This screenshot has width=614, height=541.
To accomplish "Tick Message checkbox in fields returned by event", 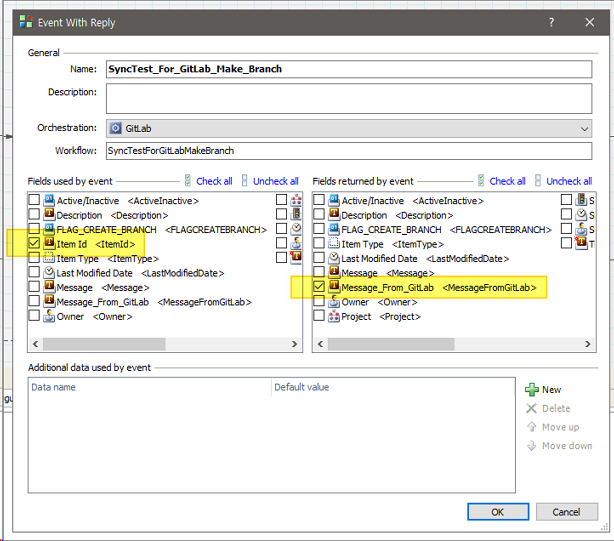I will coord(319,272).
